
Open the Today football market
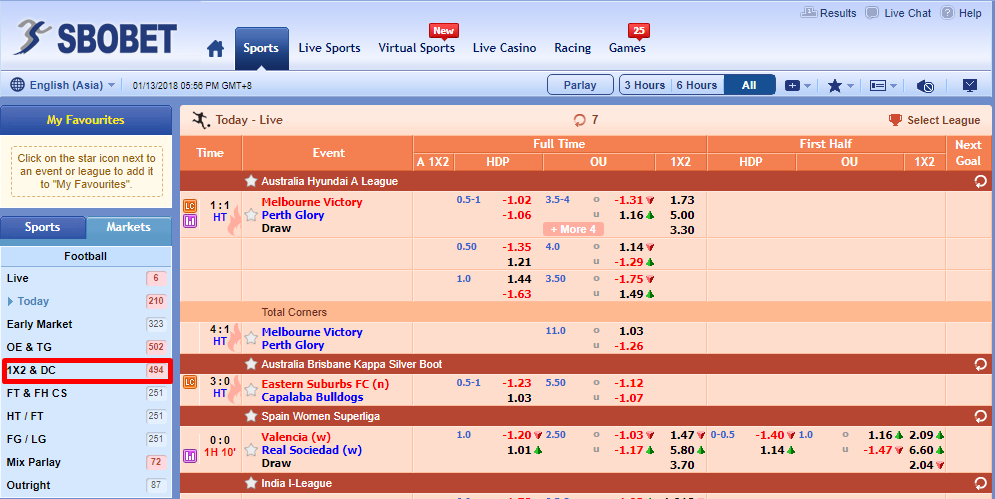[86, 302]
